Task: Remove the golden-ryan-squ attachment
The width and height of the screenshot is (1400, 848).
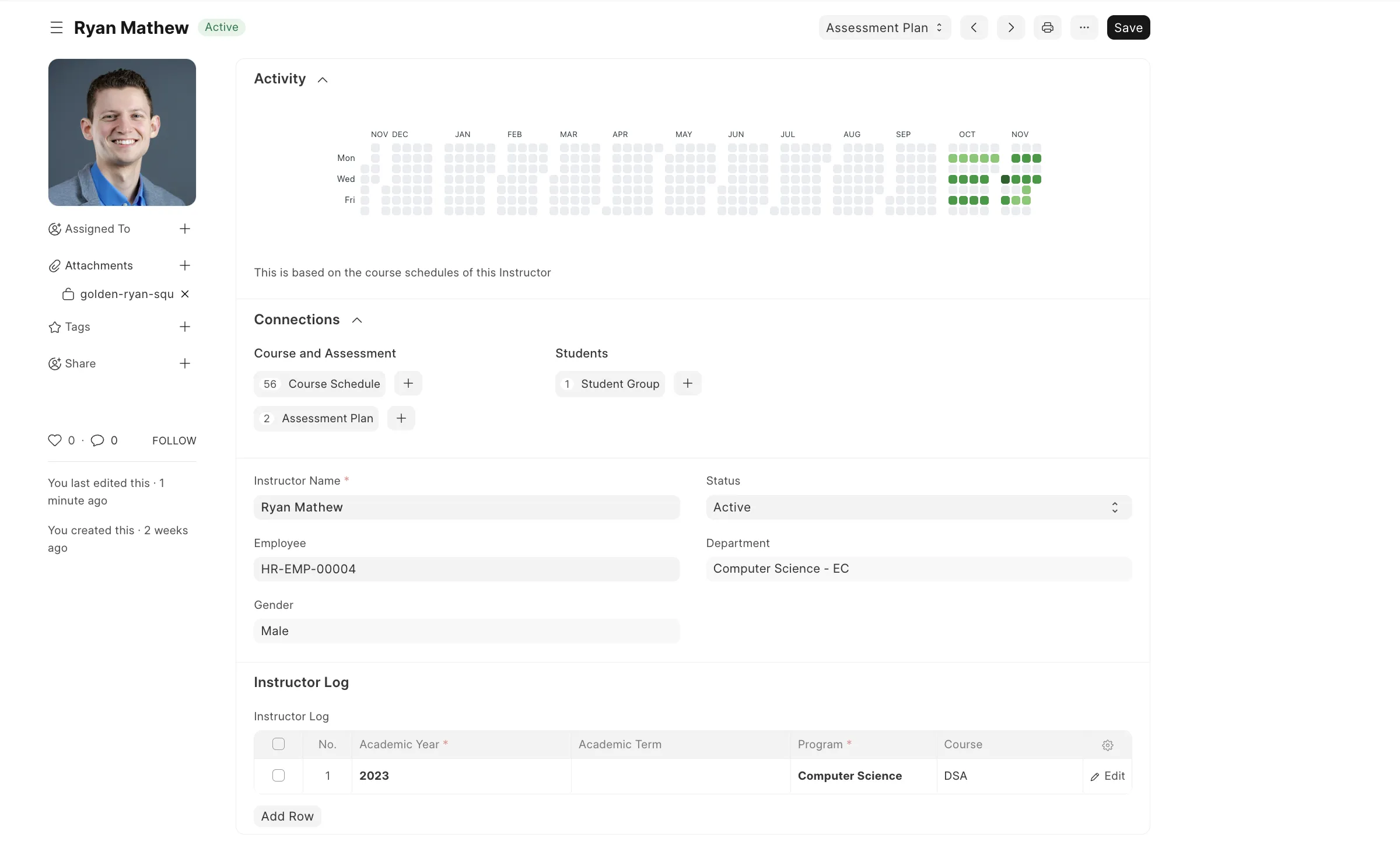Action: [184, 295]
